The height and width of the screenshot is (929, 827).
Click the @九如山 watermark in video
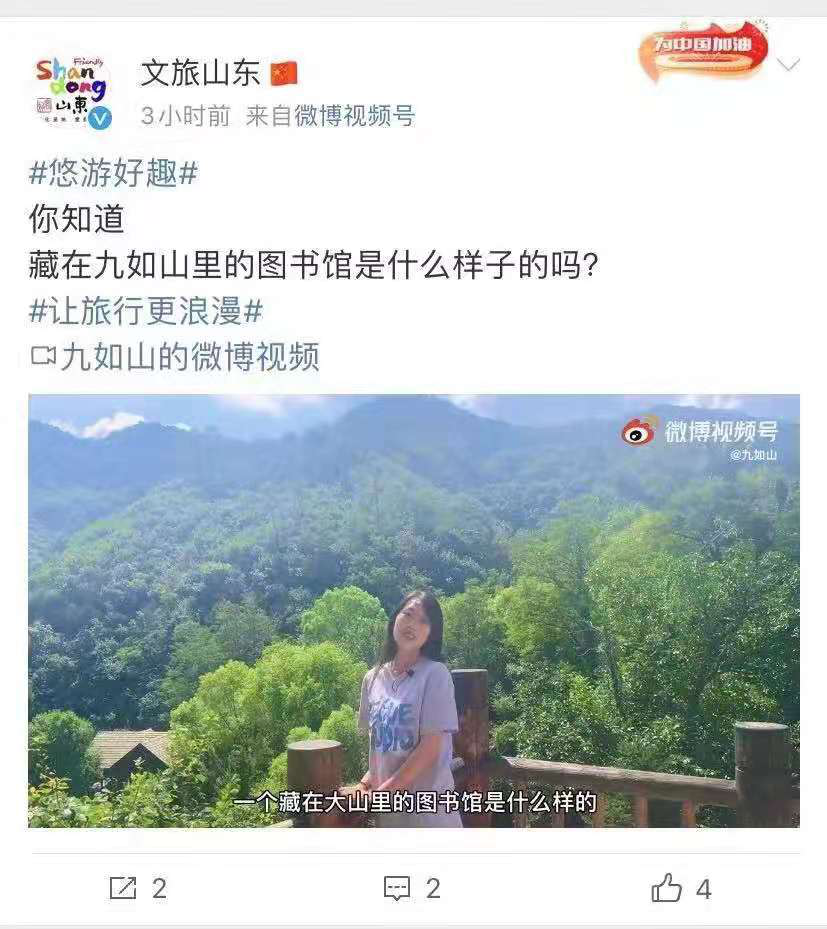coord(753,454)
